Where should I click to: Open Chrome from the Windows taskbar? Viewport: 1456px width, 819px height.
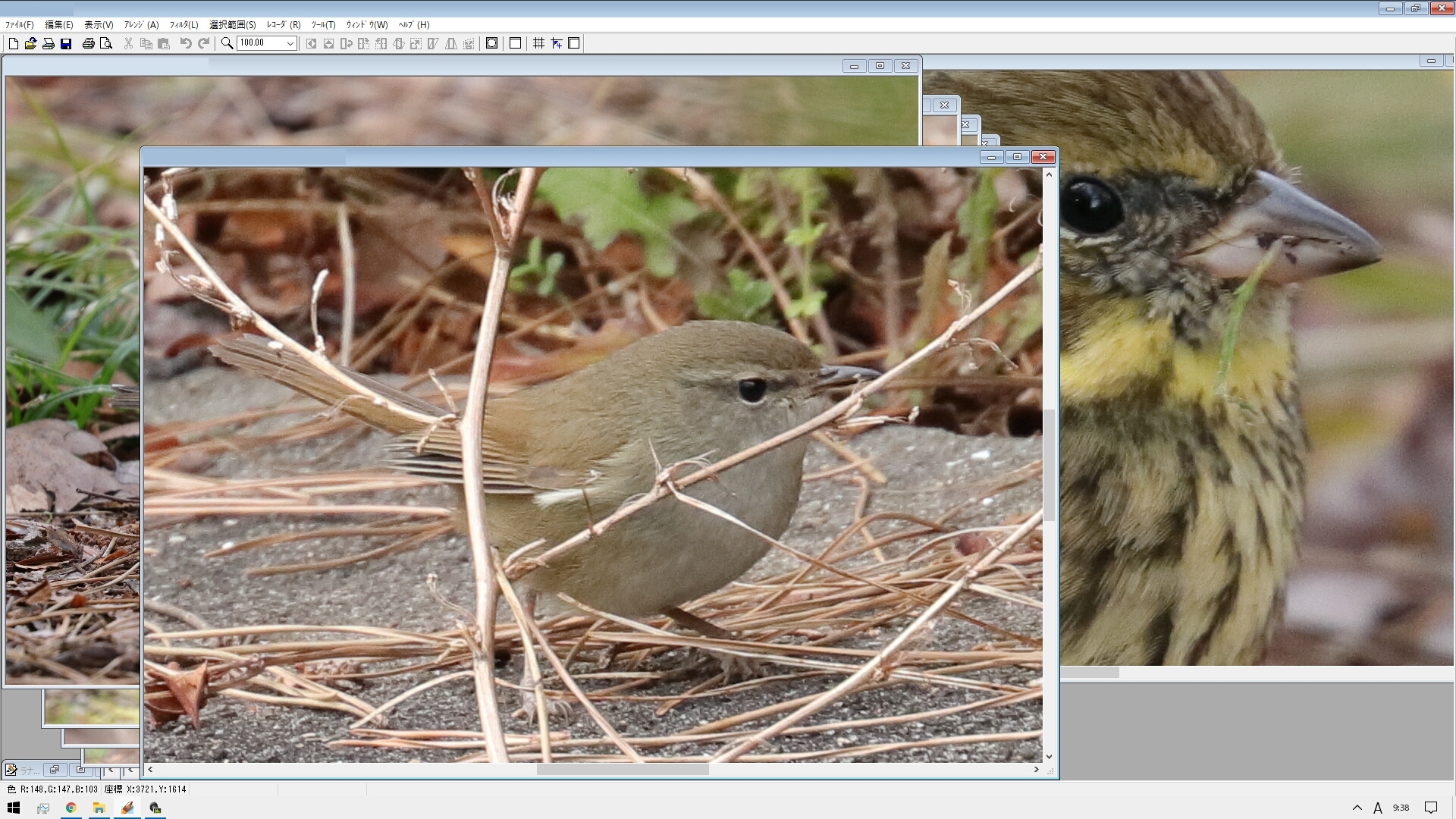pos(71,808)
